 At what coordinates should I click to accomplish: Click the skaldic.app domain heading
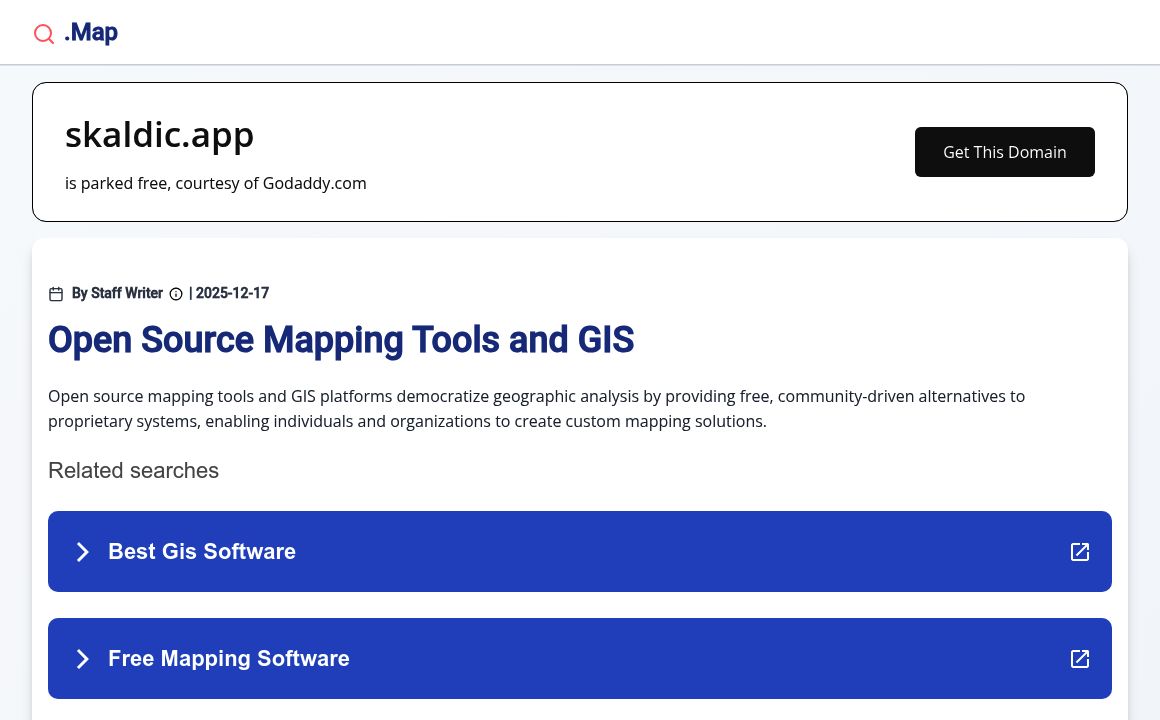click(x=159, y=135)
